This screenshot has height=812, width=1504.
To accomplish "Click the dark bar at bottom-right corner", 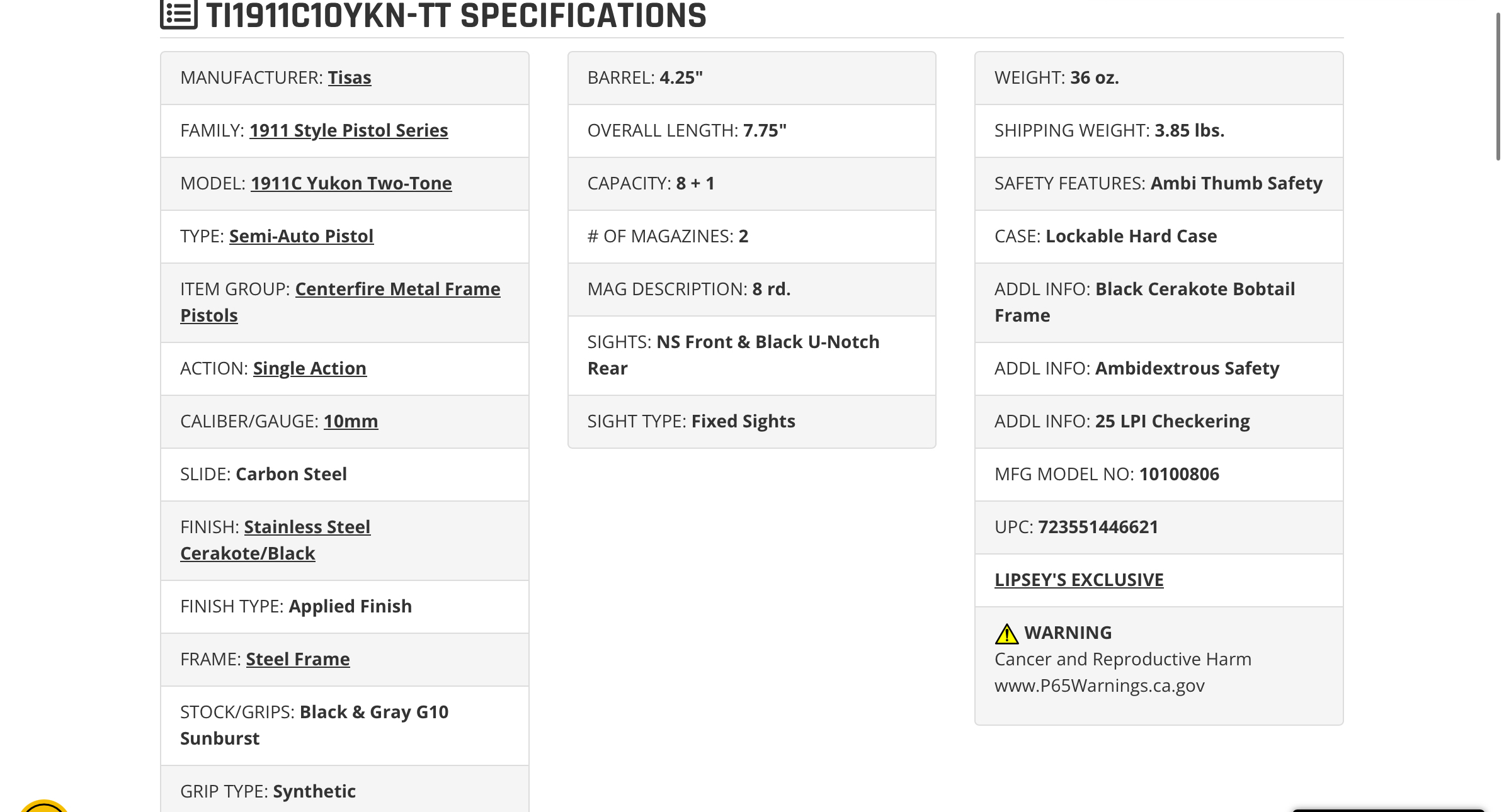I will tap(1389, 810).
